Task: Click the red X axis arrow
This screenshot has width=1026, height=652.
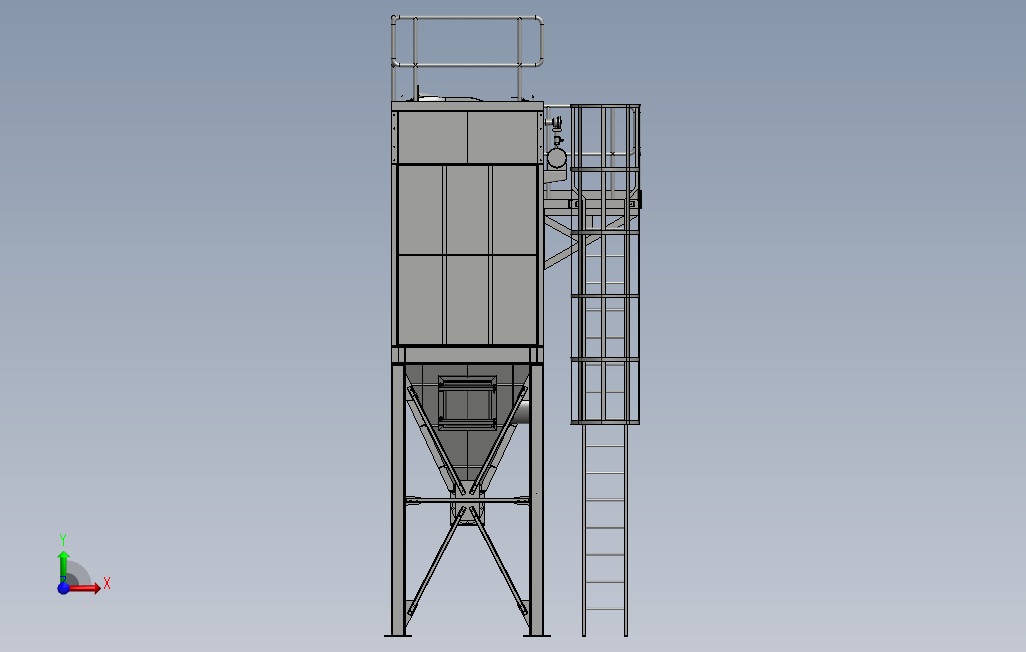Action: coord(84,588)
